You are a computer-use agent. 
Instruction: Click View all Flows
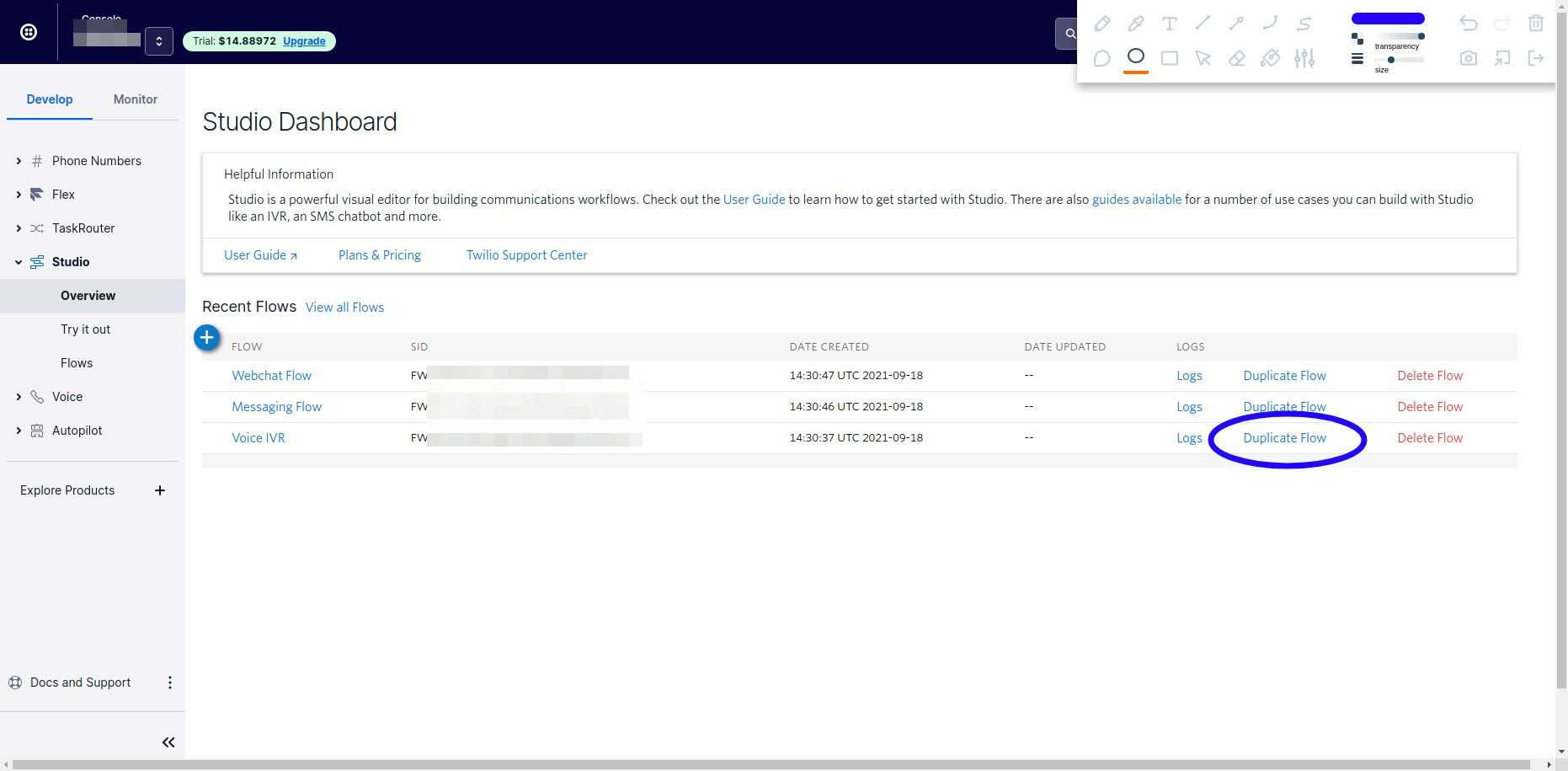344,308
